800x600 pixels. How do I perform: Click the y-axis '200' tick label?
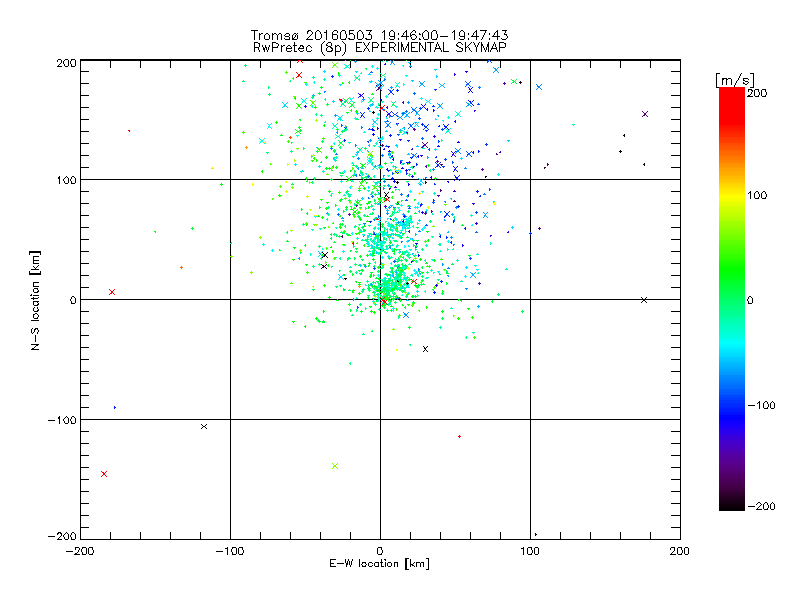[66, 63]
